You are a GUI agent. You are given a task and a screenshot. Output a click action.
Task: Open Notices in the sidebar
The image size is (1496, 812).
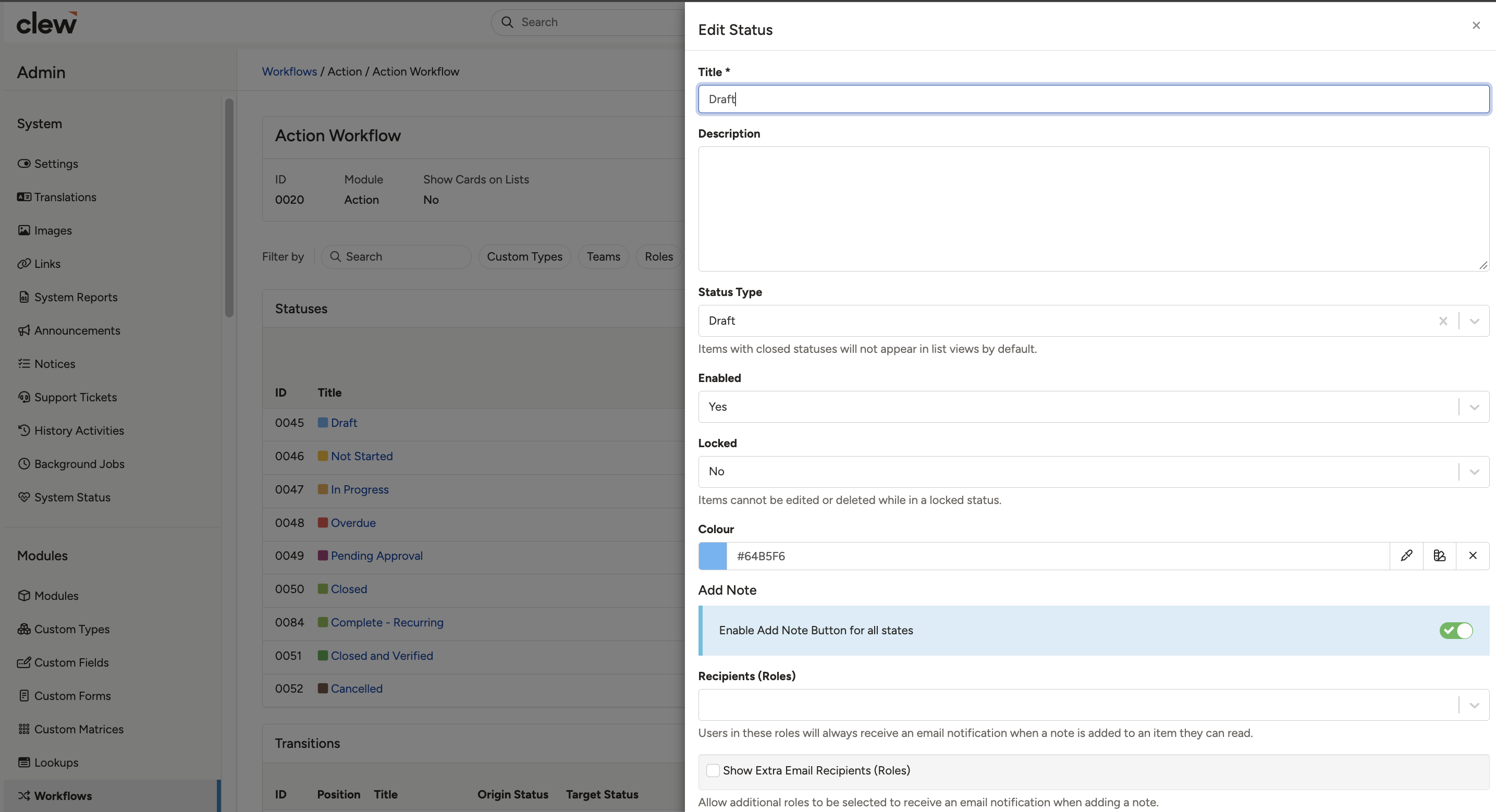click(46, 364)
